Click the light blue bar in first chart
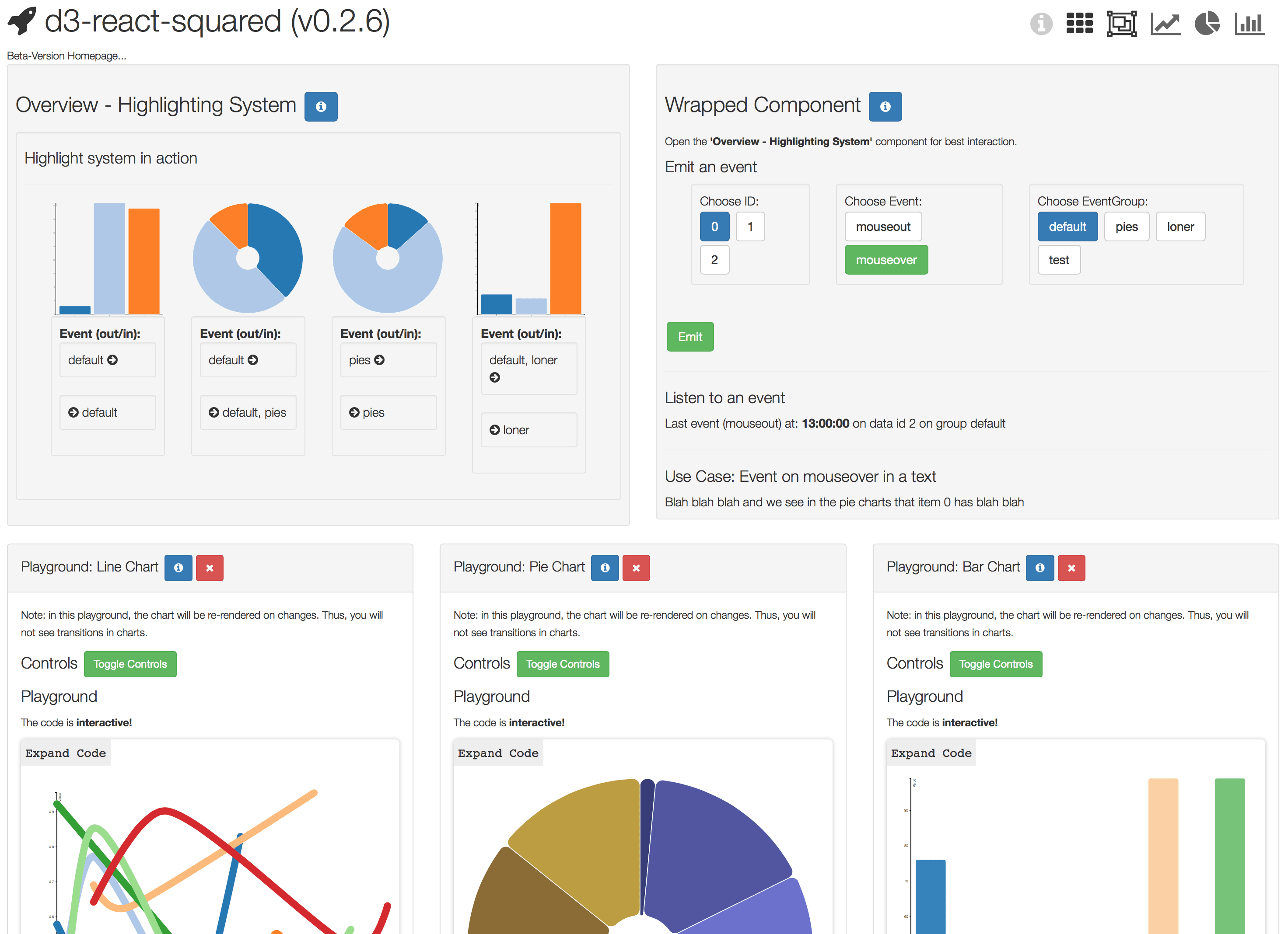Image resolution: width=1288 pixels, height=934 pixels. (109, 258)
